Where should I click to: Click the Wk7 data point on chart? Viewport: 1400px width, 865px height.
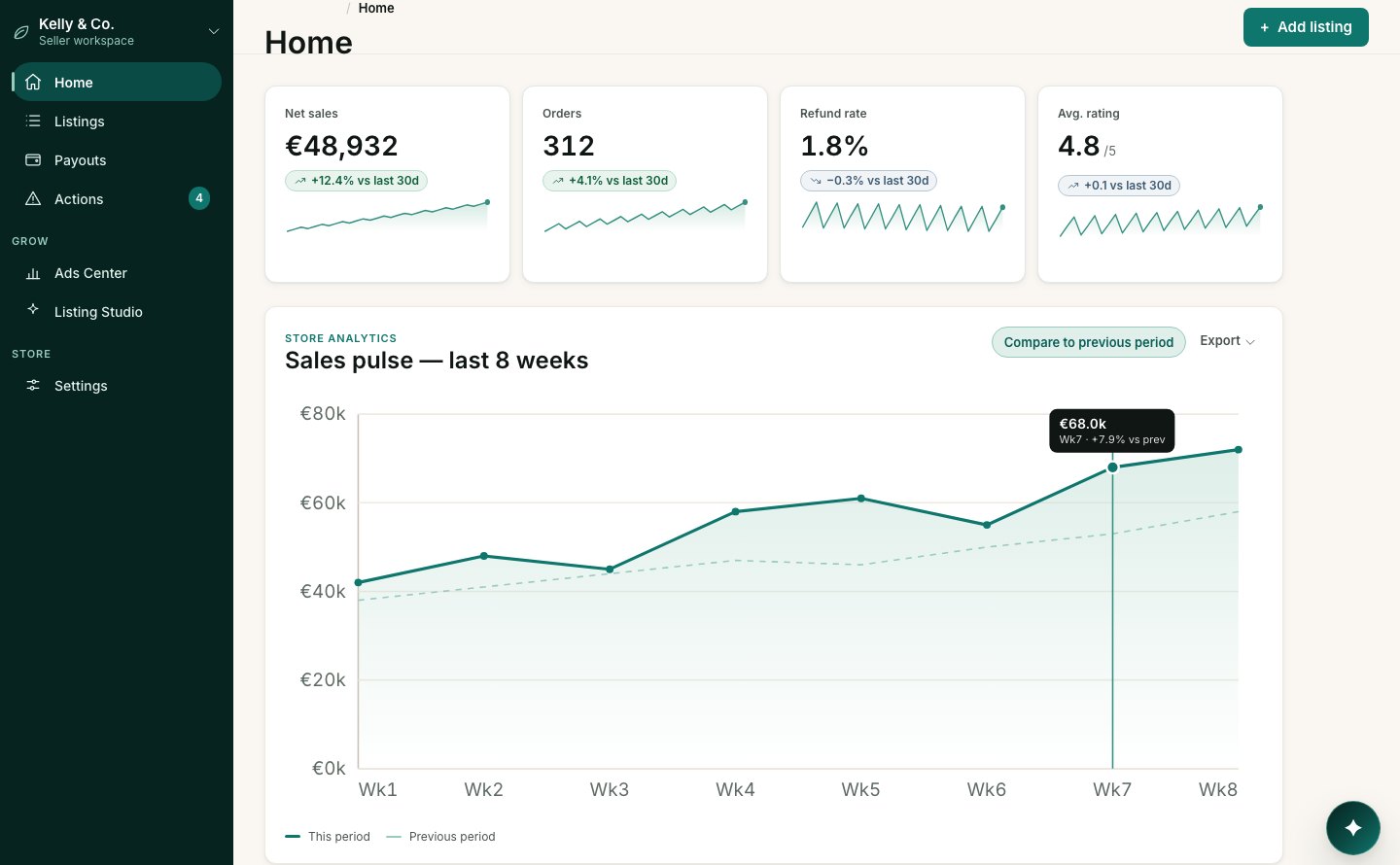[1112, 467]
